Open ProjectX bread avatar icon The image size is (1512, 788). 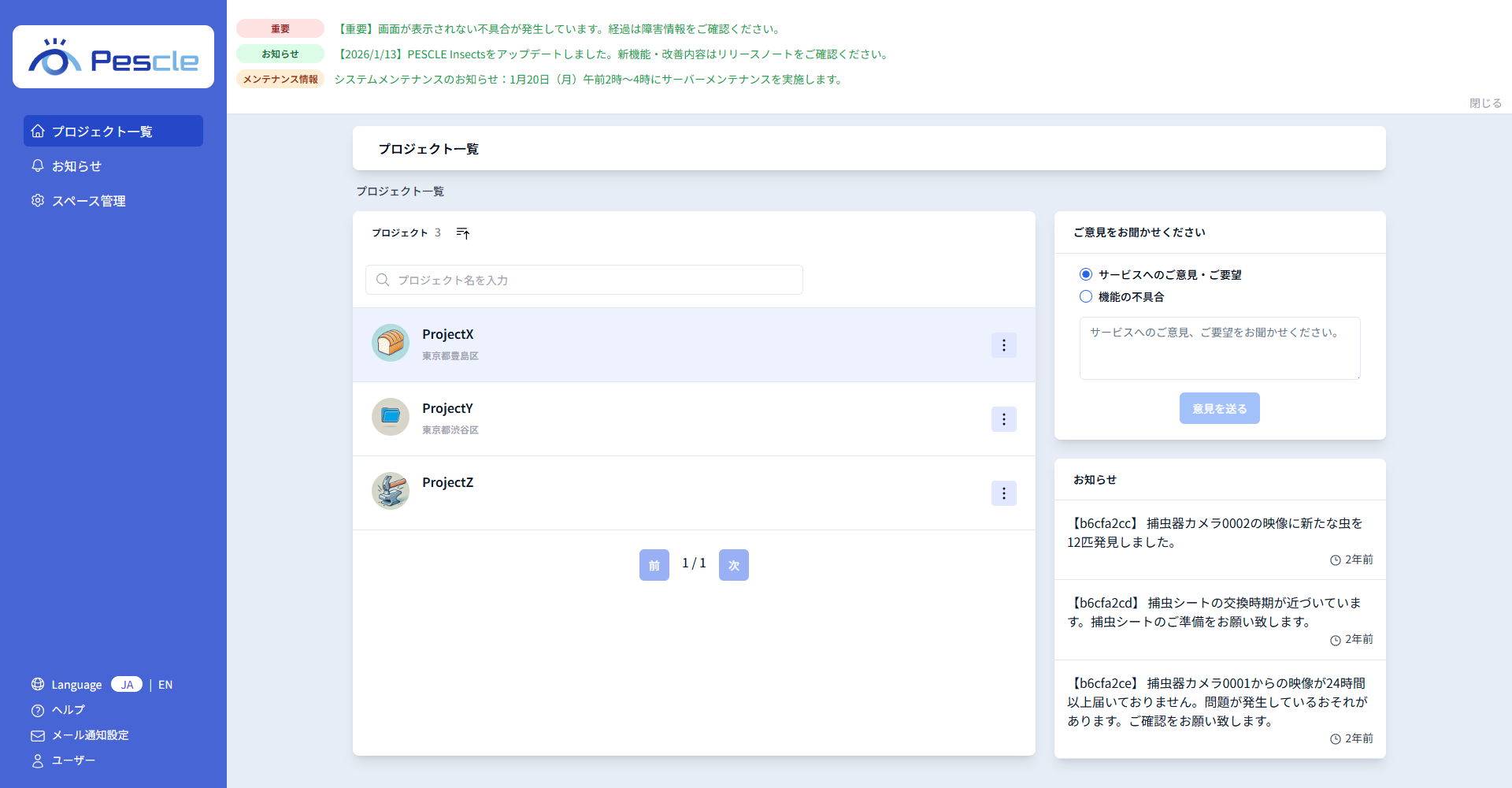tap(391, 343)
